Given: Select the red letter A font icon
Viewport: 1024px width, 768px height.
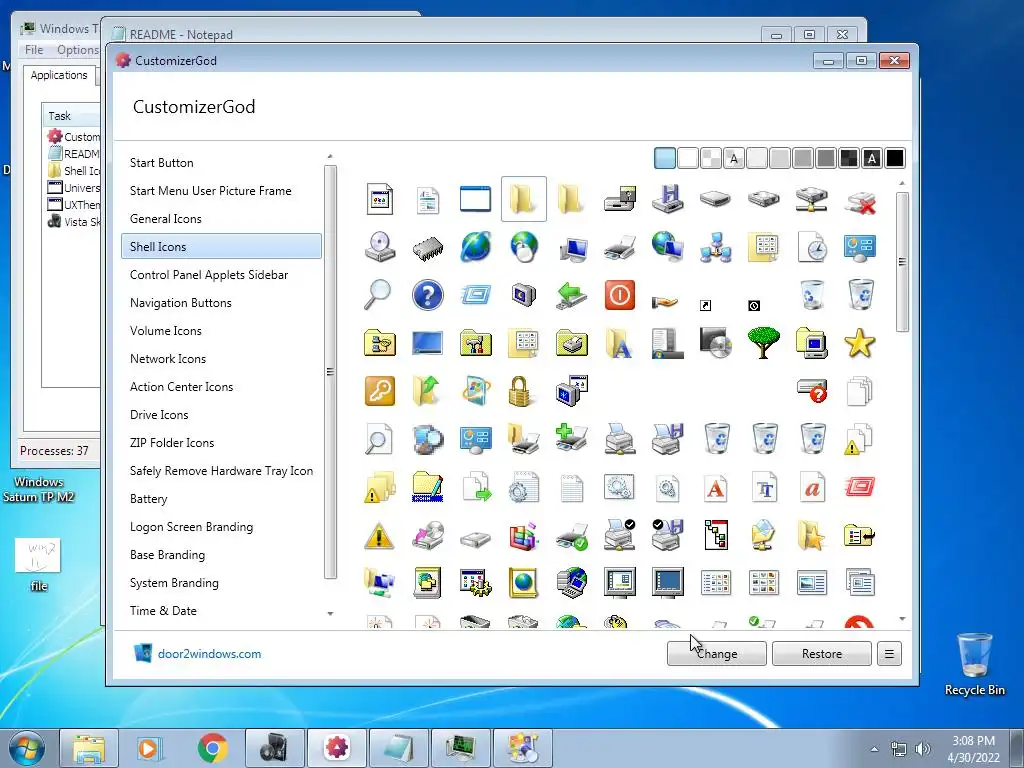Looking at the screenshot, I should [715, 487].
